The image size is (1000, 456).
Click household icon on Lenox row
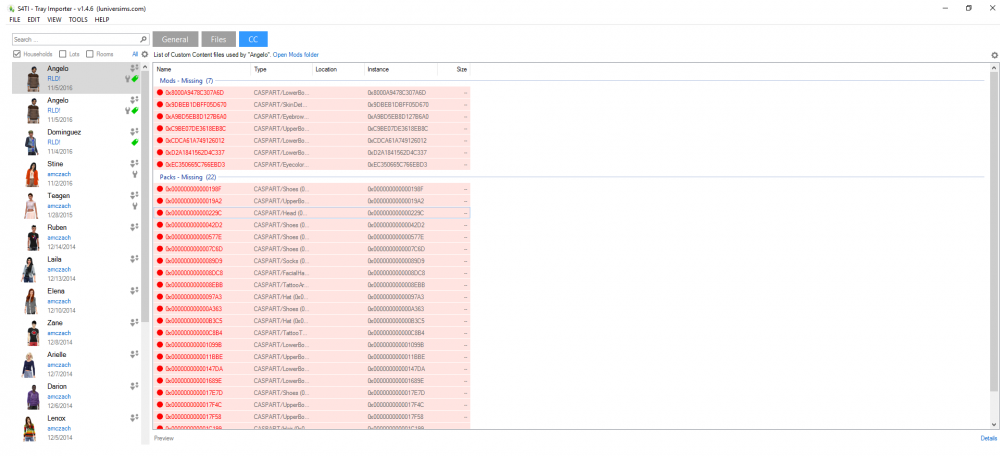pos(134,418)
